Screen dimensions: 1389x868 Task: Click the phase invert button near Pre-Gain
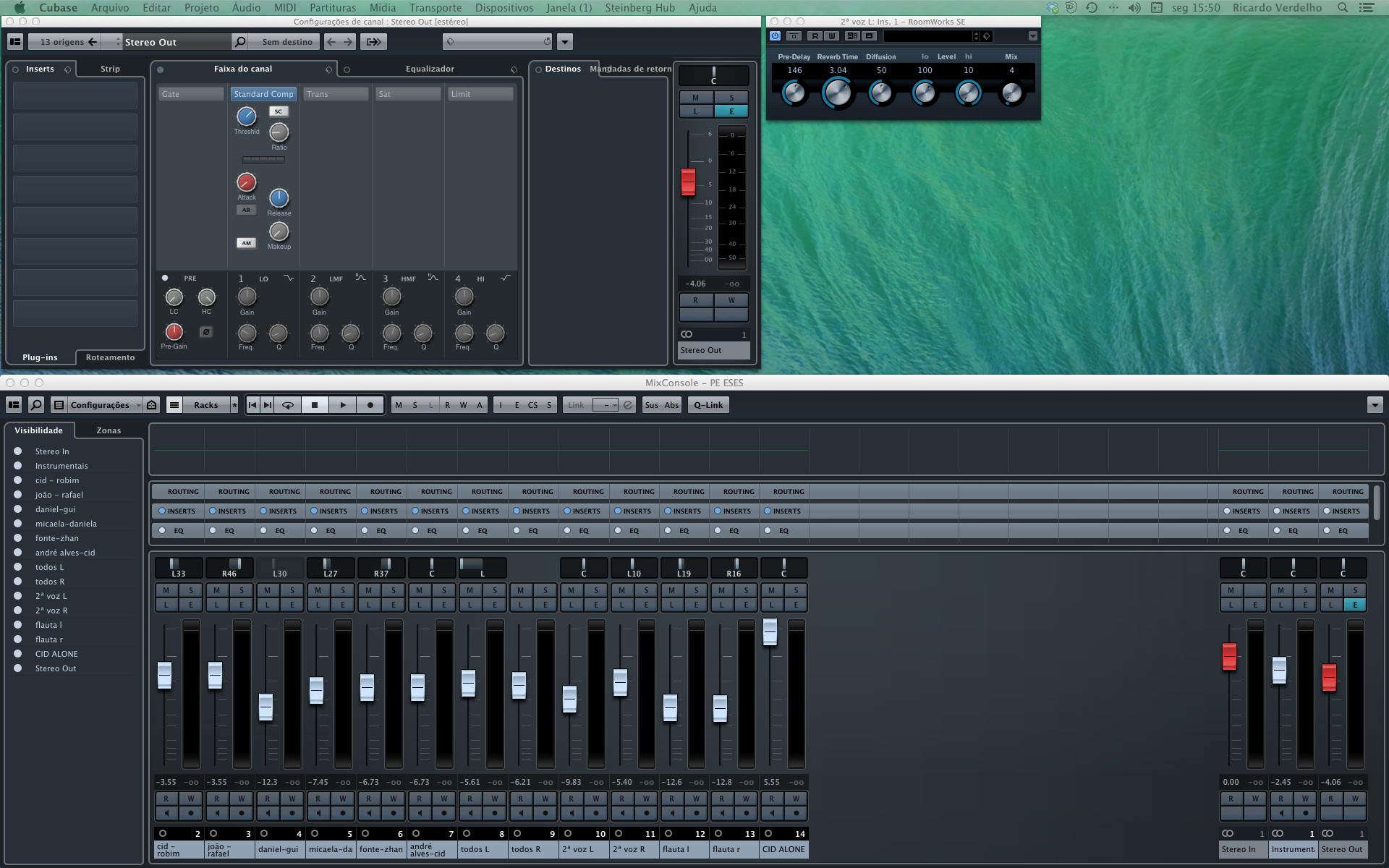206,332
